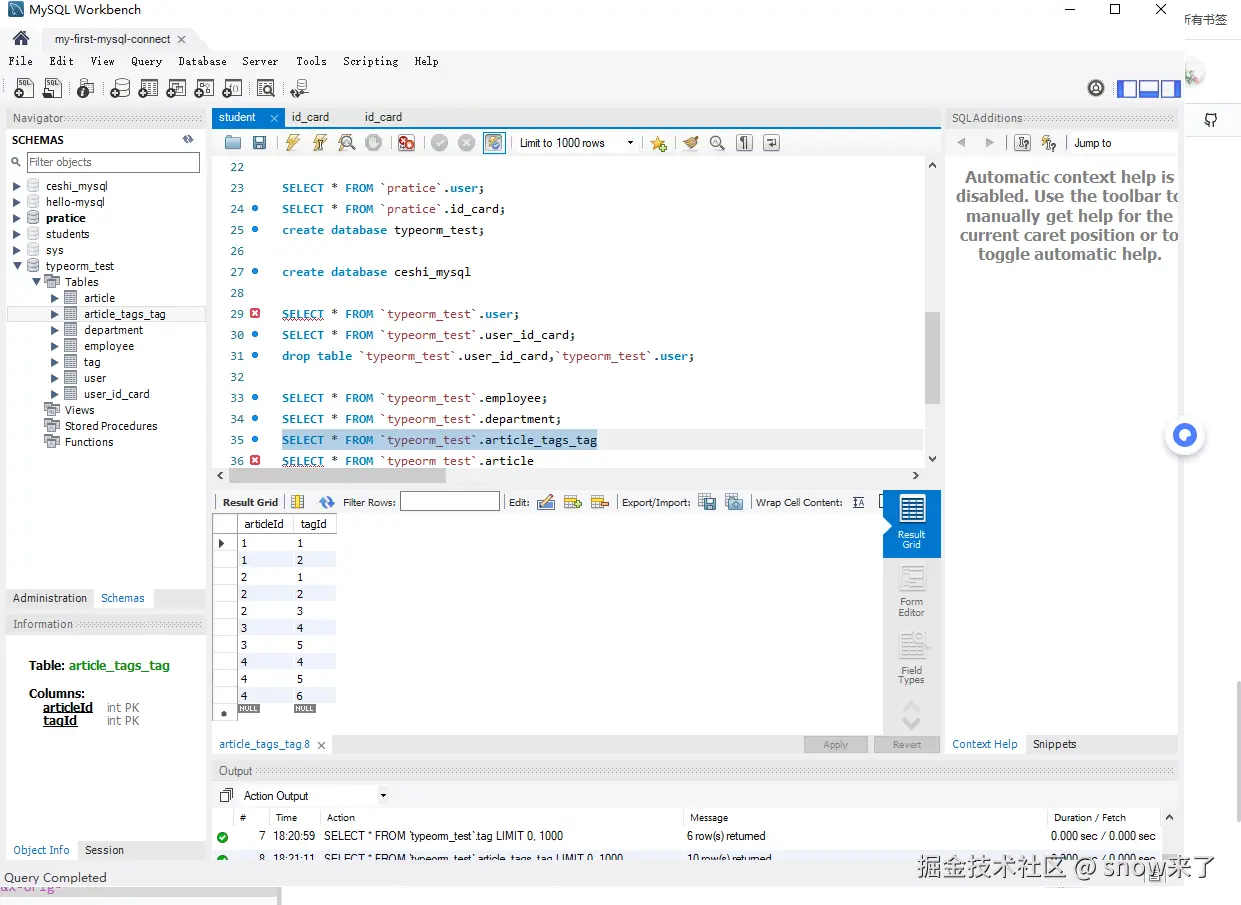
Task: Select the user_id_card table
Action: click(x=117, y=394)
